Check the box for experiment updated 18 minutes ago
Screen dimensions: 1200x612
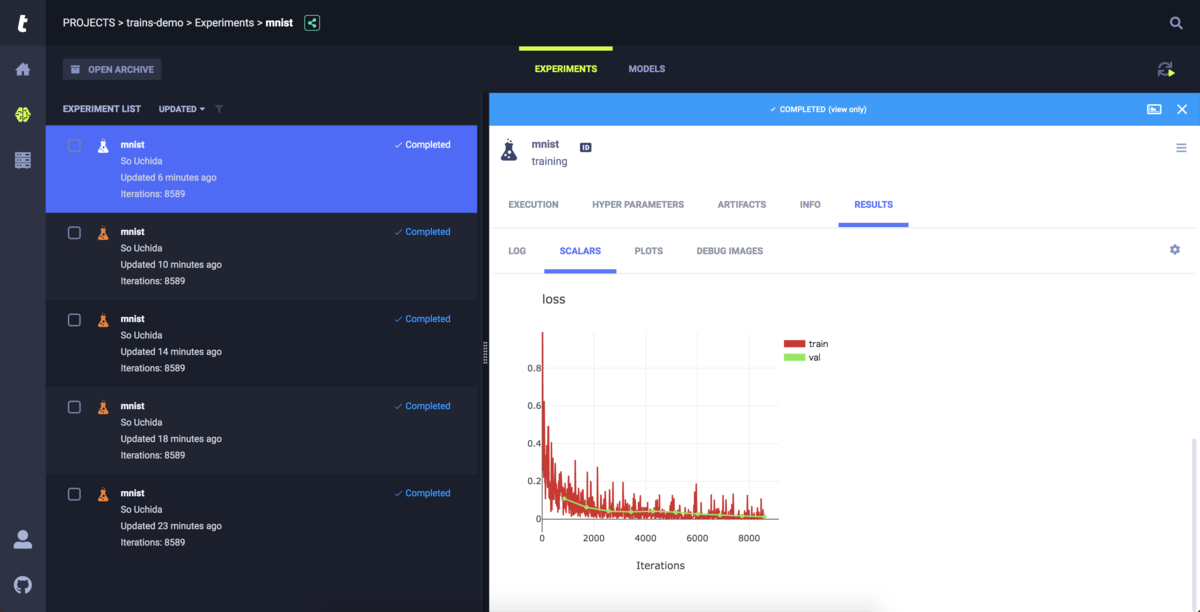[74, 407]
